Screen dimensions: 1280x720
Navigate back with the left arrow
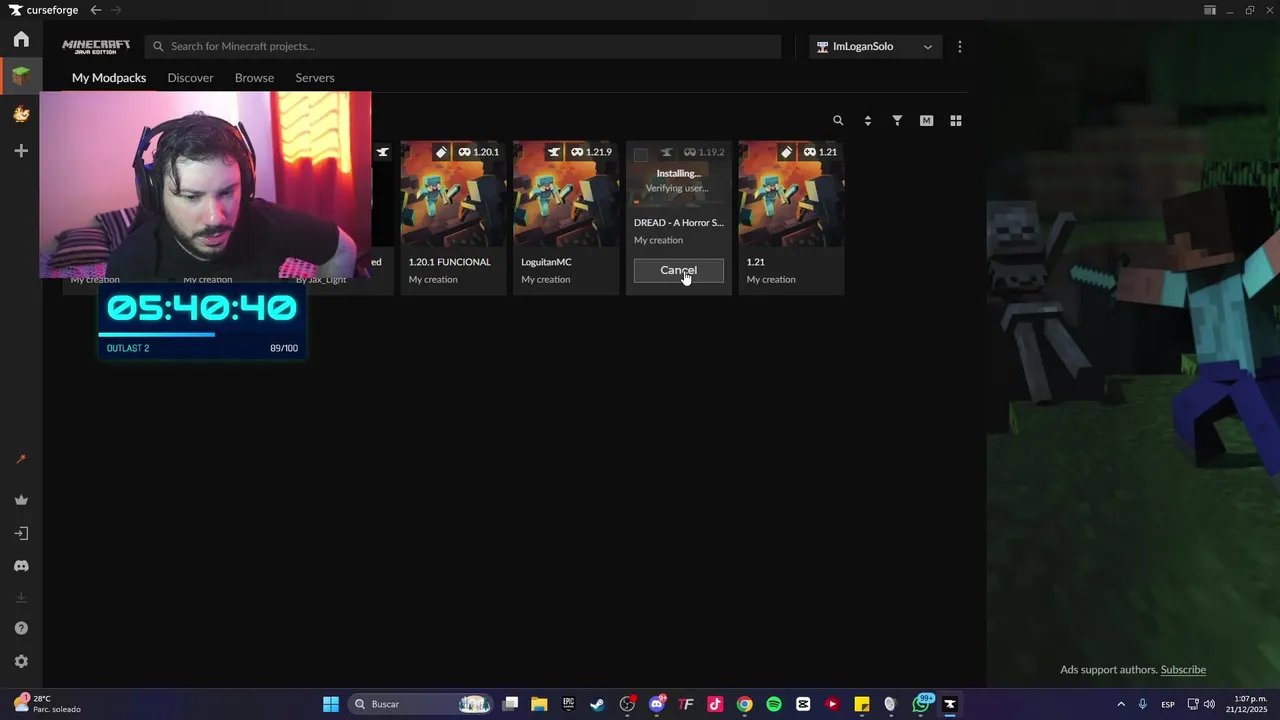(x=95, y=10)
